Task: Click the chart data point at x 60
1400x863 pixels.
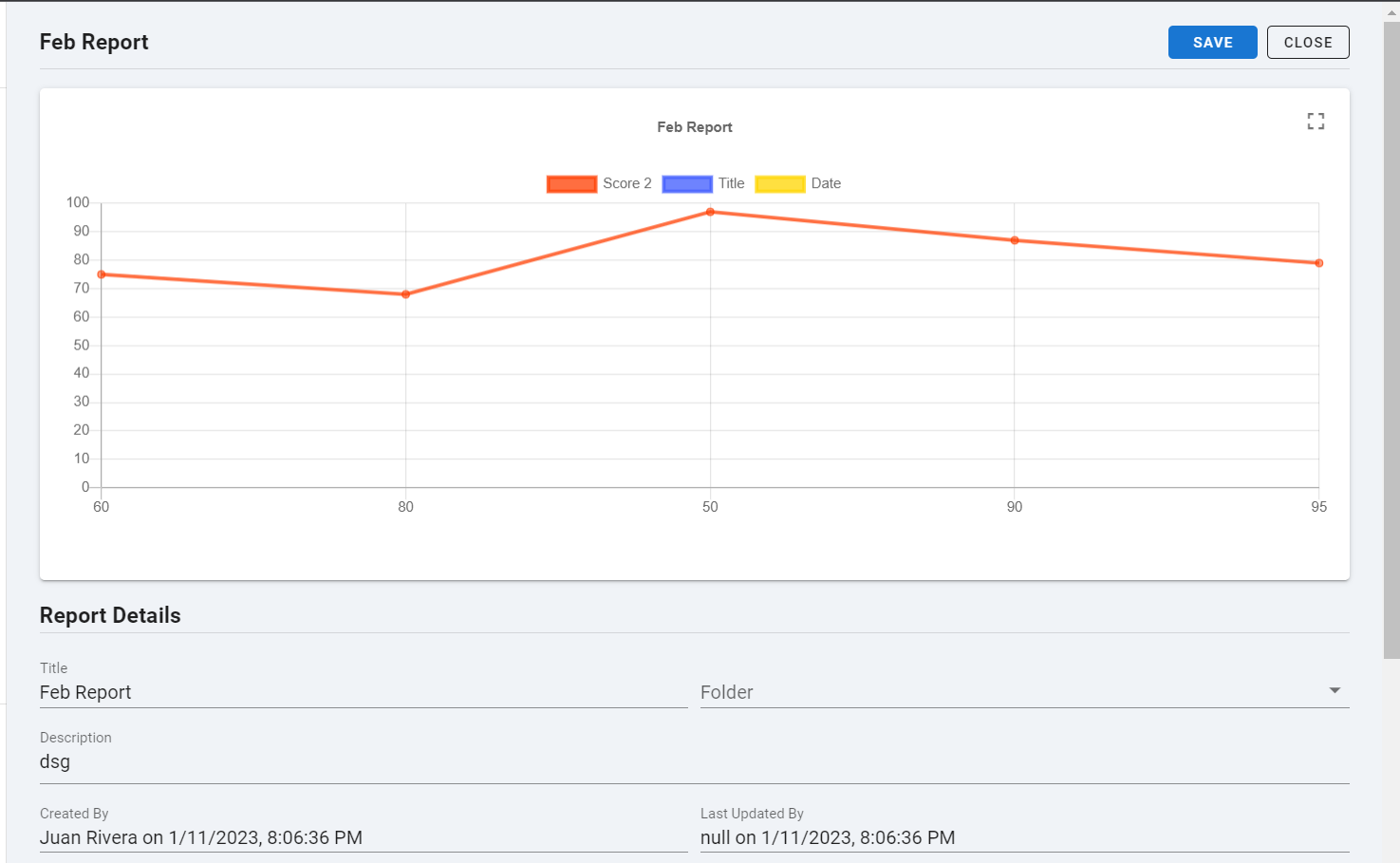Action: [x=102, y=274]
